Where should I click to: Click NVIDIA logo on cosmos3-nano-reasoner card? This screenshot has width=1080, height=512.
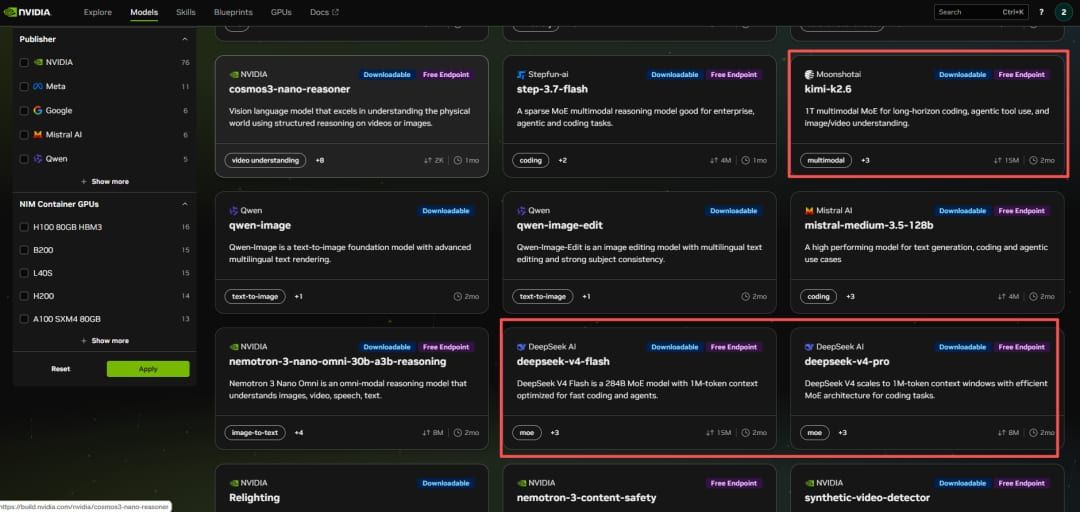coord(233,74)
